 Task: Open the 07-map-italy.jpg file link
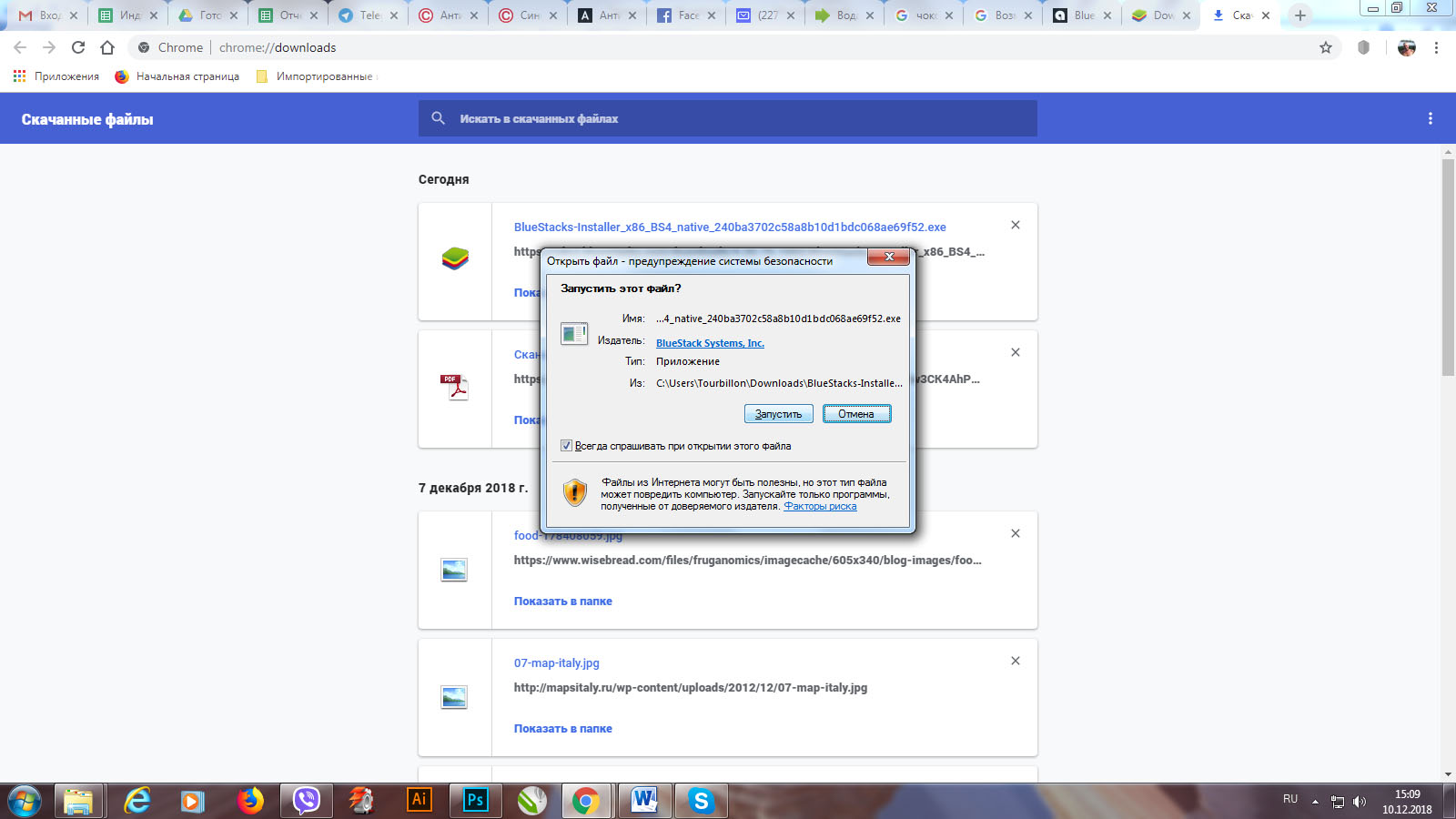tap(556, 662)
